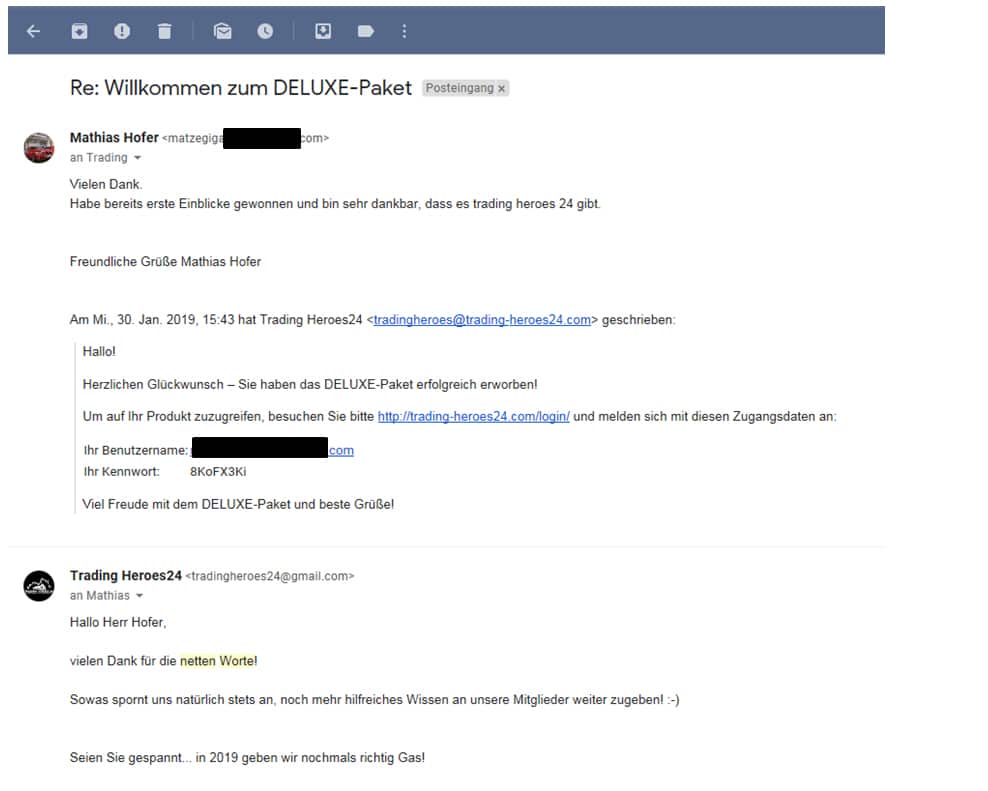Select sender name Mathias Hofer
The image size is (988, 791).
[114, 137]
